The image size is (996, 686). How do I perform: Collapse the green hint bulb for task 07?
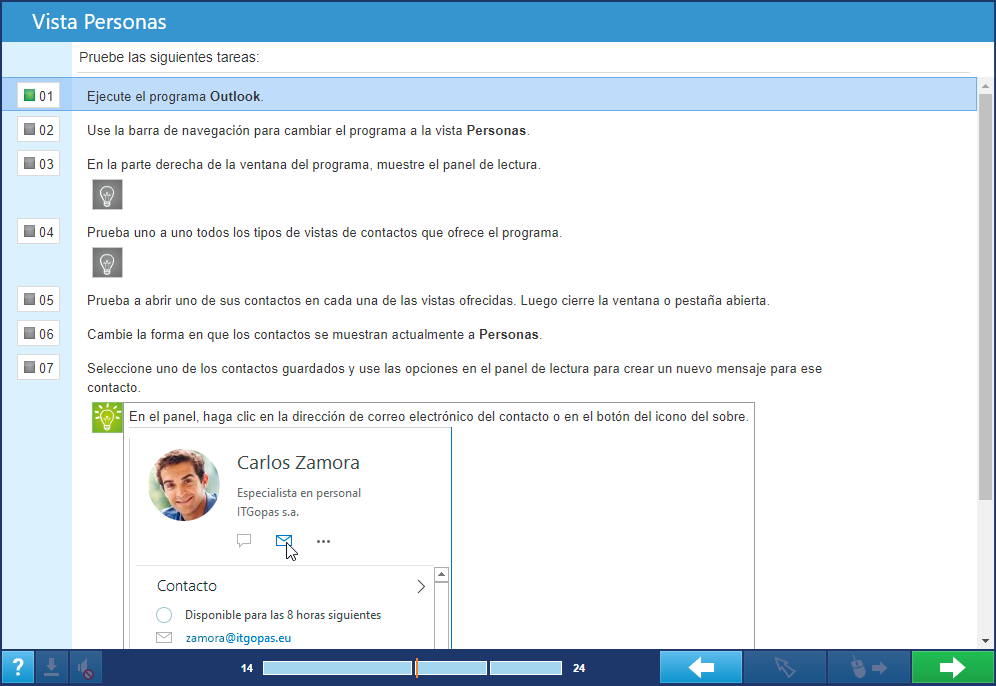click(x=107, y=417)
